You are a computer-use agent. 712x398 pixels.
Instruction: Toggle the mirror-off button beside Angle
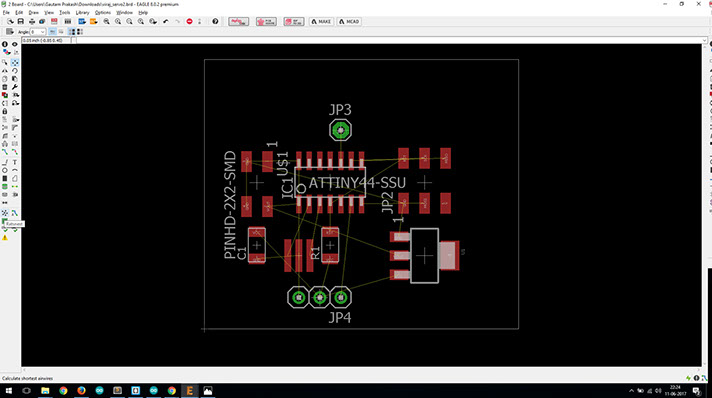coord(52,31)
